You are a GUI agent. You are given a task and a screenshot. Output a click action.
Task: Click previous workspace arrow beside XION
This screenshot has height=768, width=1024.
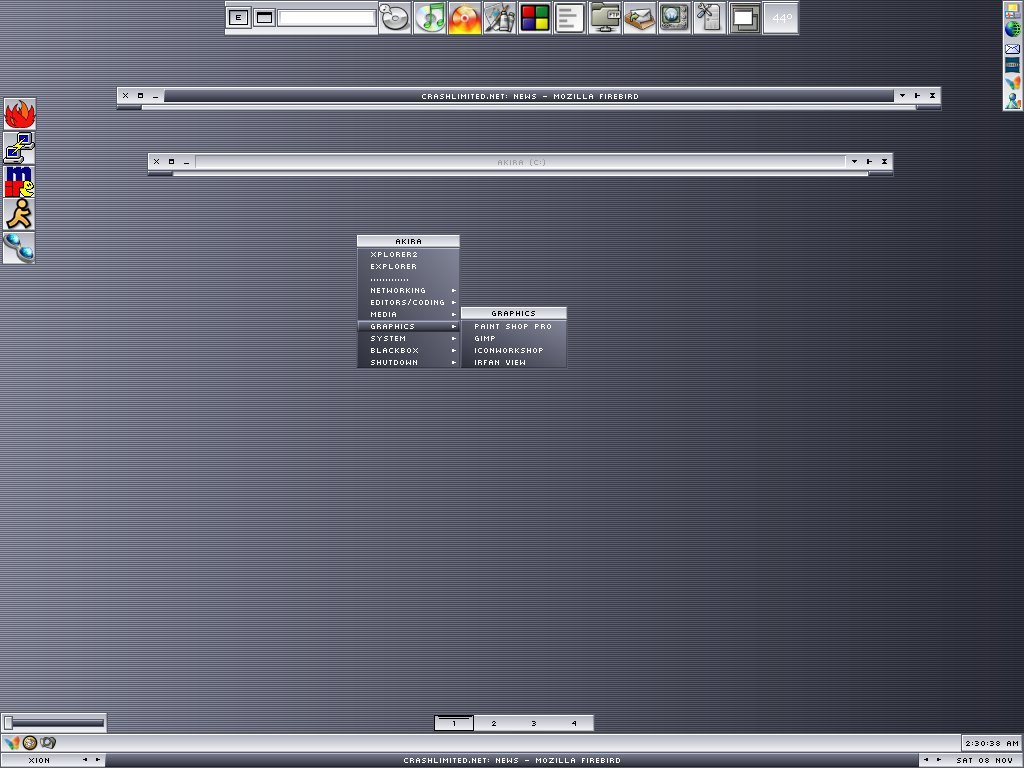click(85, 760)
